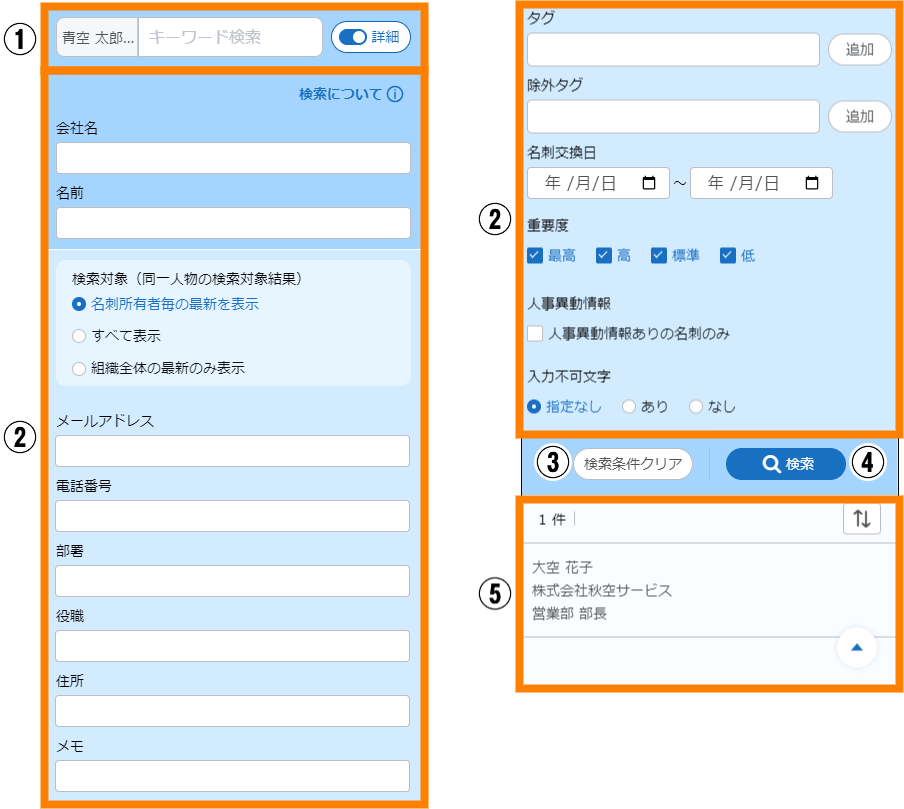Click the 検索条件クリア button
The image size is (904, 809).
pyautogui.click(x=632, y=464)
